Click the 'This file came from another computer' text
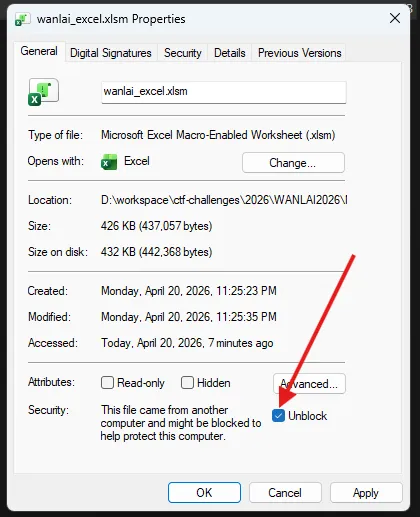This screenshot has width=420, height=517. tap(181, 423)
